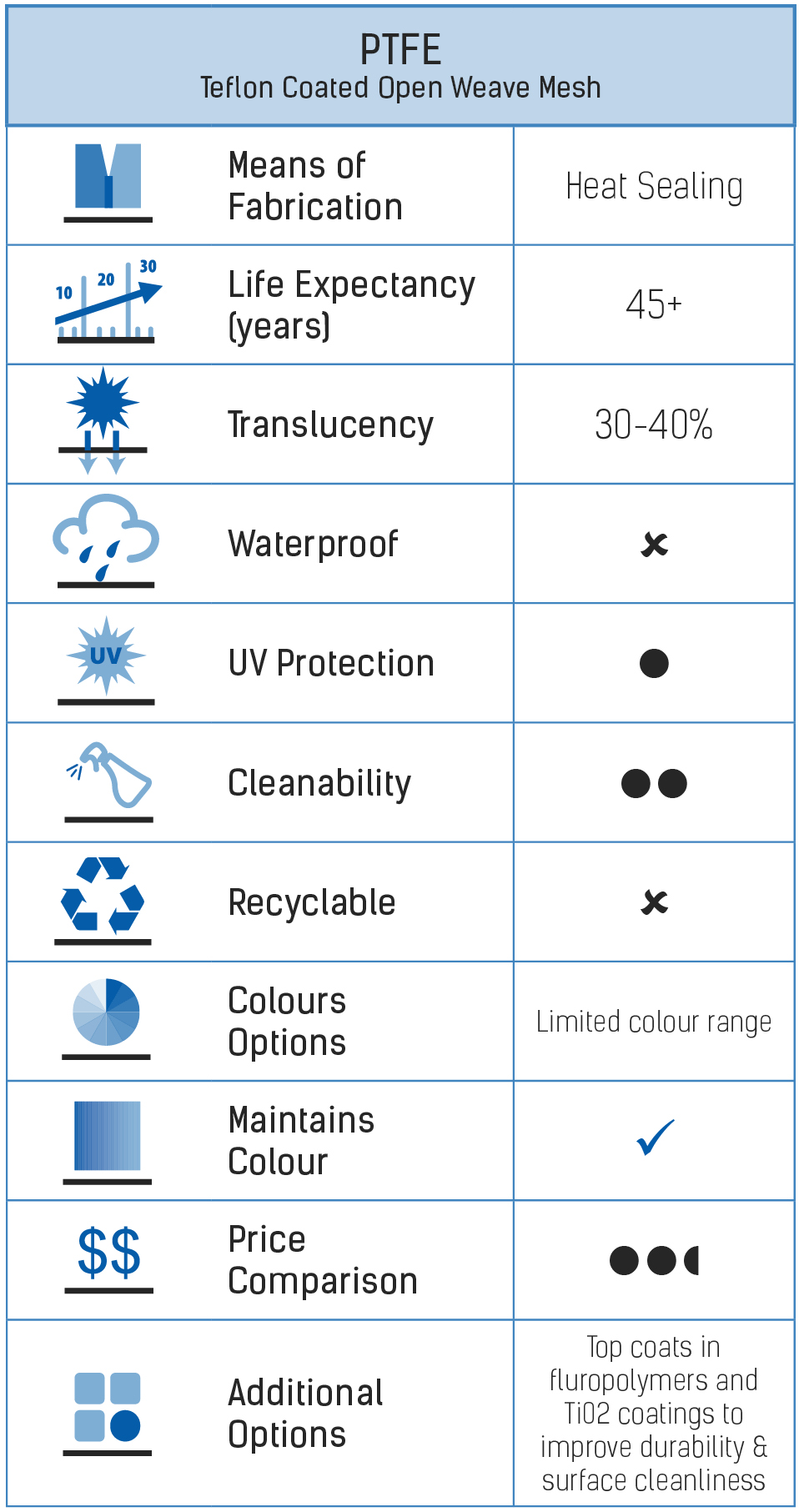Click the Life Expectancy growth chart icon
Image resolution: width=799 pixels, height=1512 pixels.
click(108, 300)
